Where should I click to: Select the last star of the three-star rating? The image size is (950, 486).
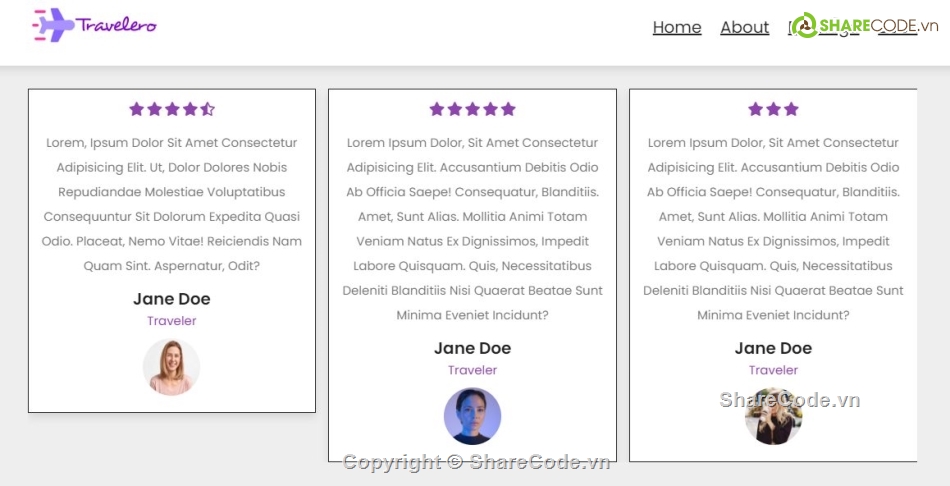tap(791, 109)
